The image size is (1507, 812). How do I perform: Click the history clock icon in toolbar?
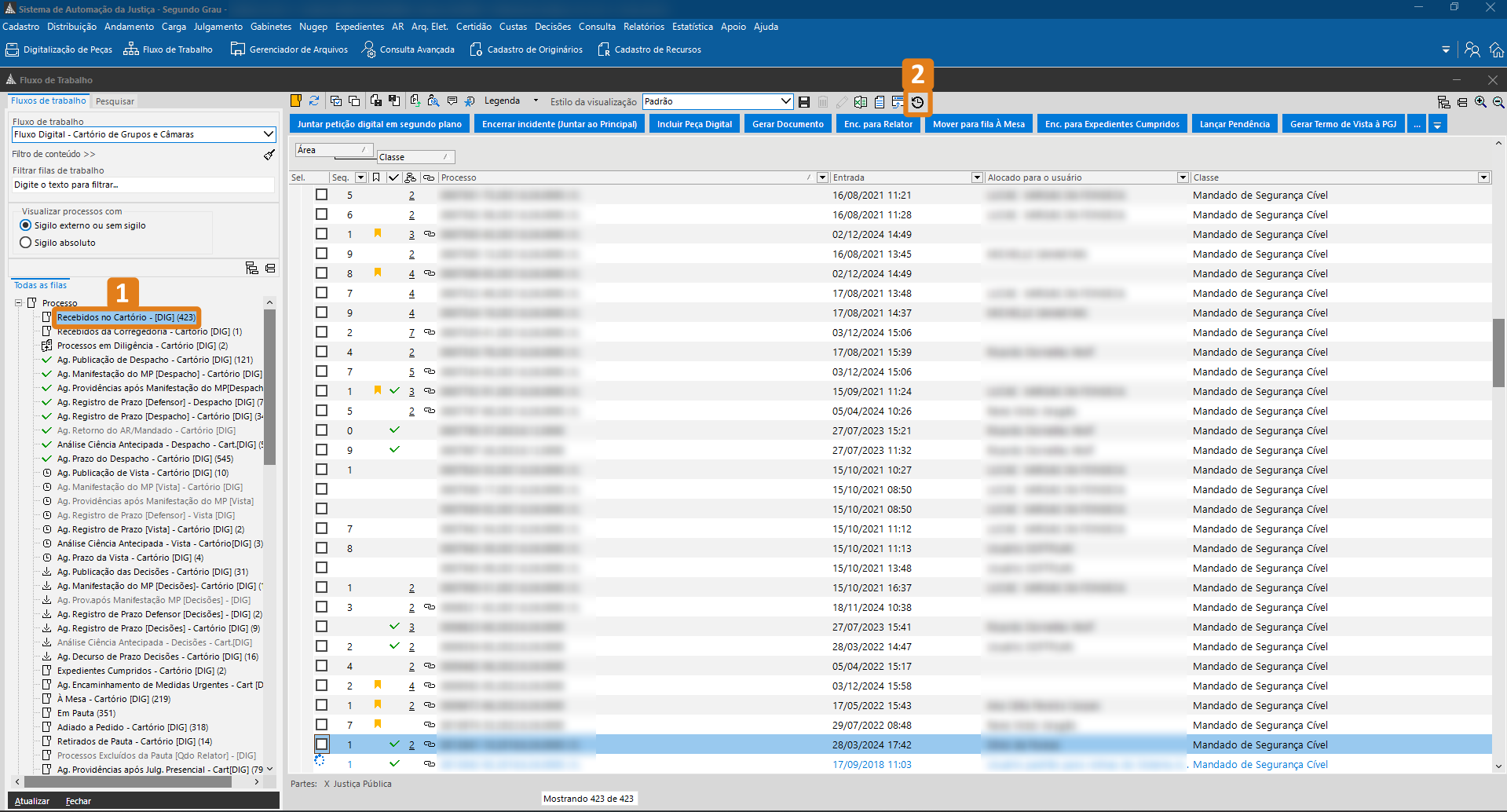pyautogui.click(x=917, y=102)
